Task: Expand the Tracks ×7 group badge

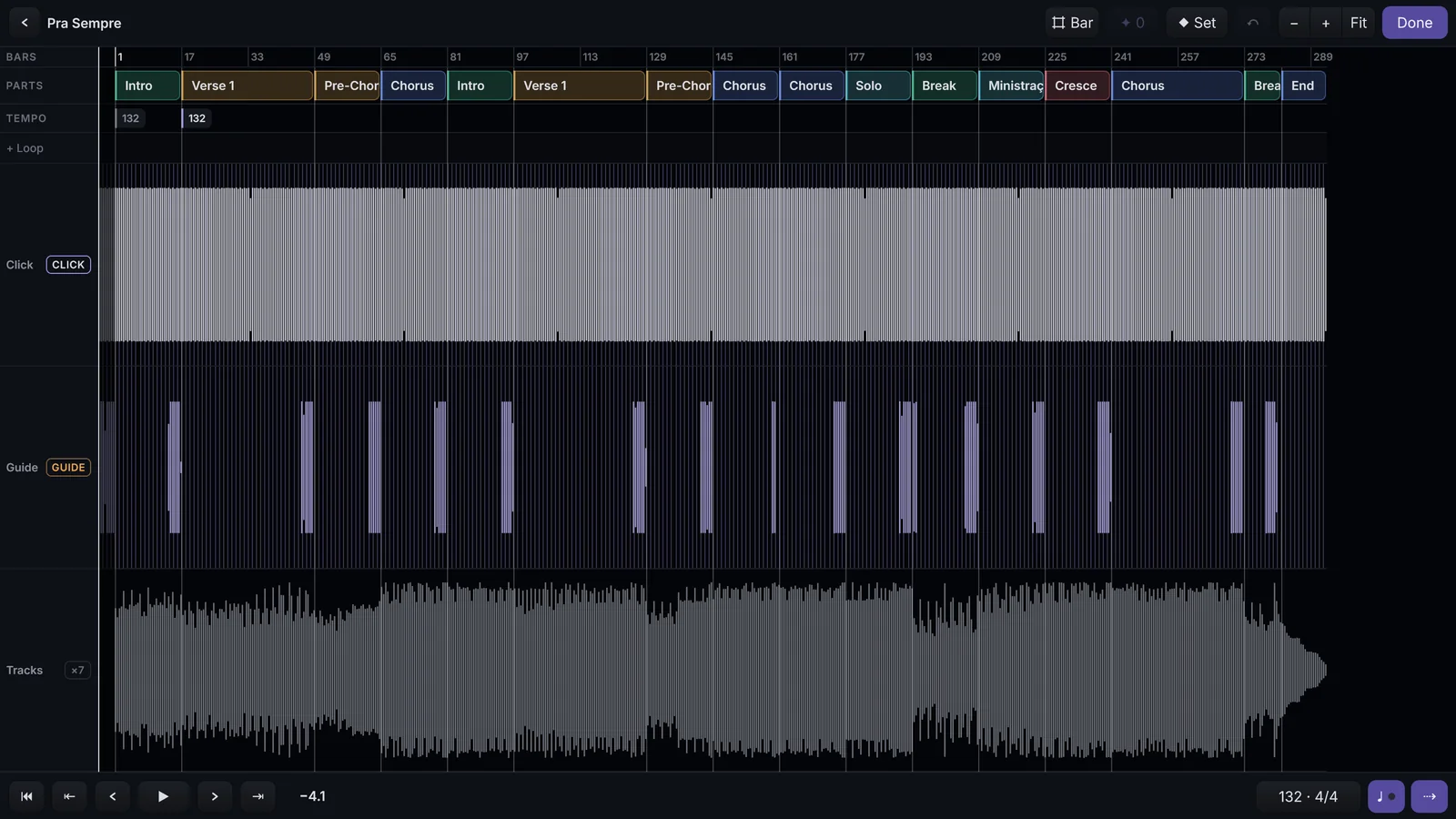Action: pos(77,671)
